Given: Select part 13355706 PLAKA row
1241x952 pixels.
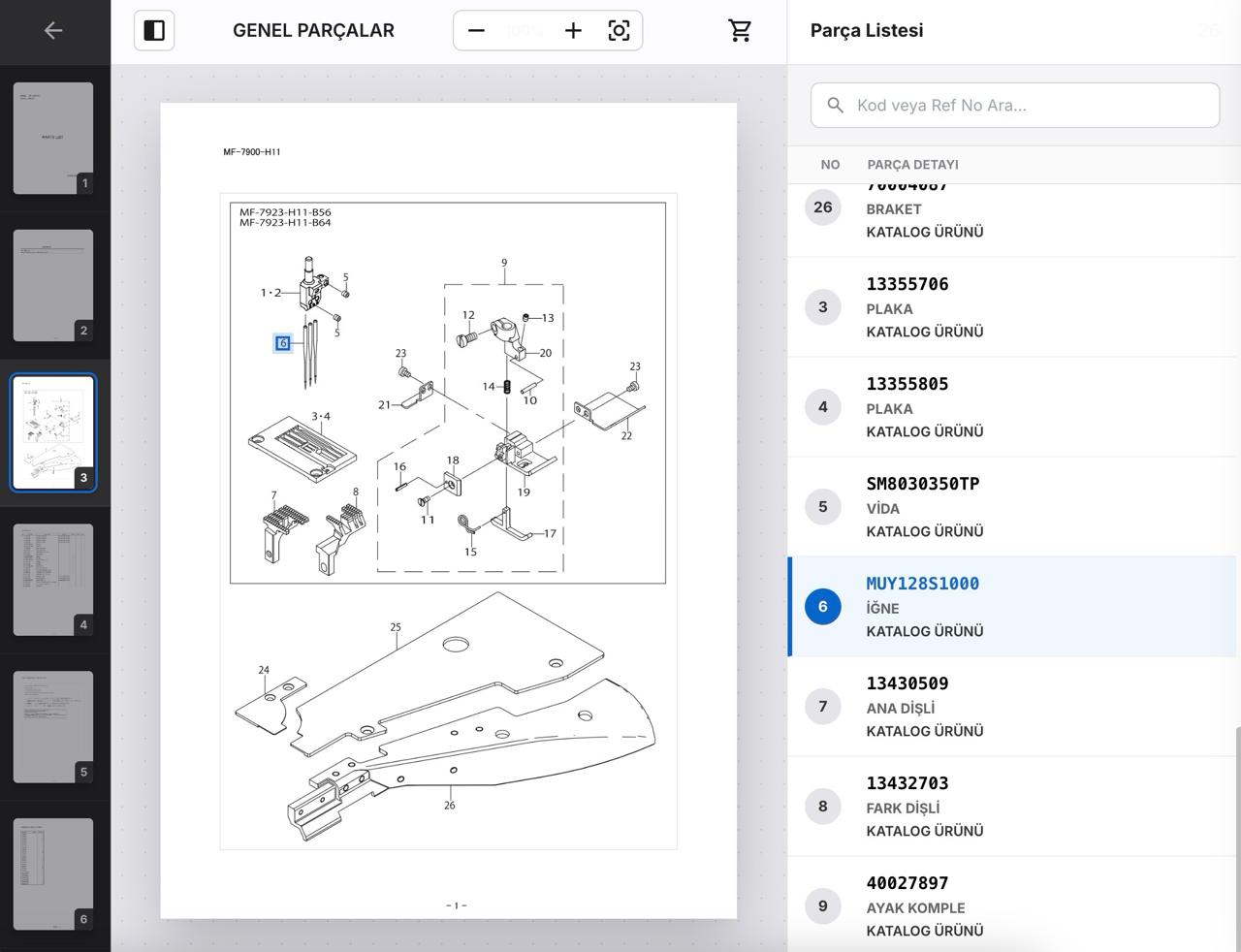Looking at the screenshot, I should click(x=1011, y=307).
